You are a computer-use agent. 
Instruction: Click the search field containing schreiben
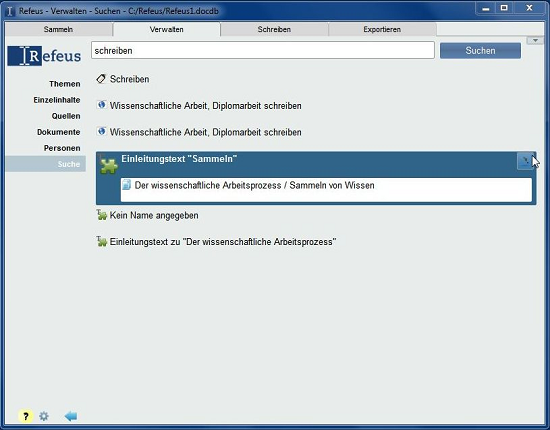pyautogui.click(x=263, y=51)
